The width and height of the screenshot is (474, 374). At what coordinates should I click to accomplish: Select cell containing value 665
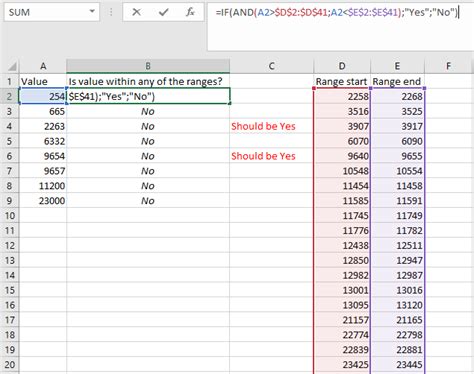pos(43,111)
